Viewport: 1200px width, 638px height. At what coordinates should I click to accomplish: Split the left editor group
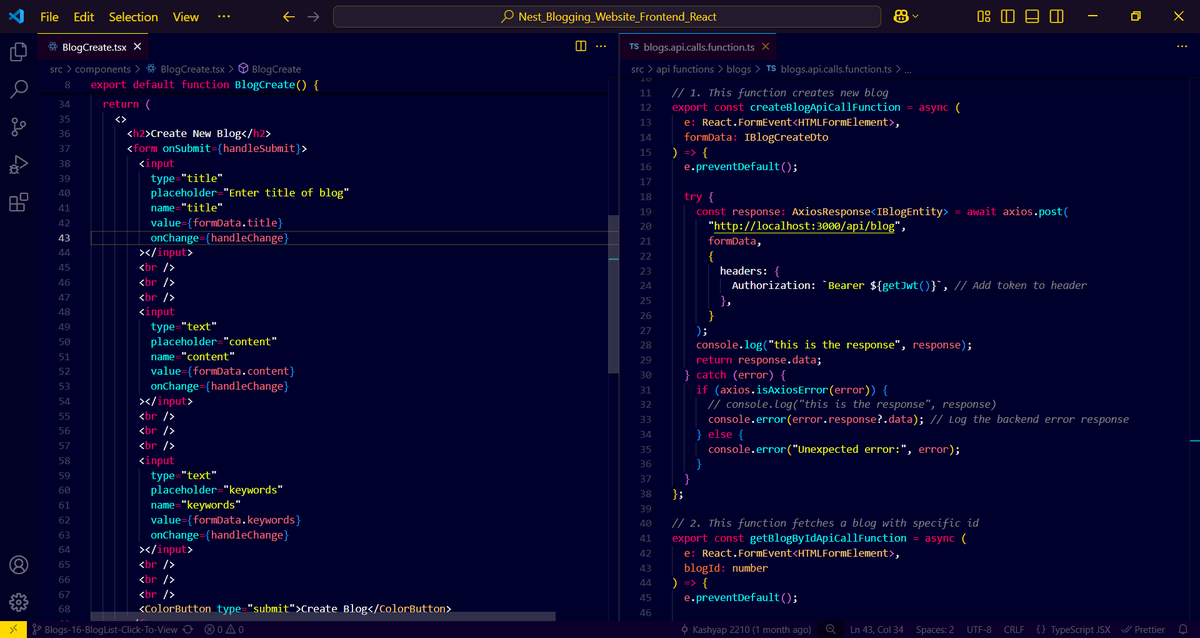581,46
